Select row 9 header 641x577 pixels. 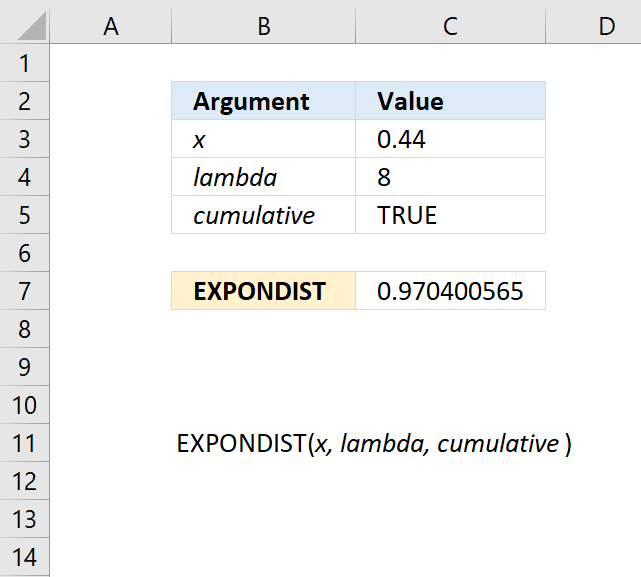(25, 367)
